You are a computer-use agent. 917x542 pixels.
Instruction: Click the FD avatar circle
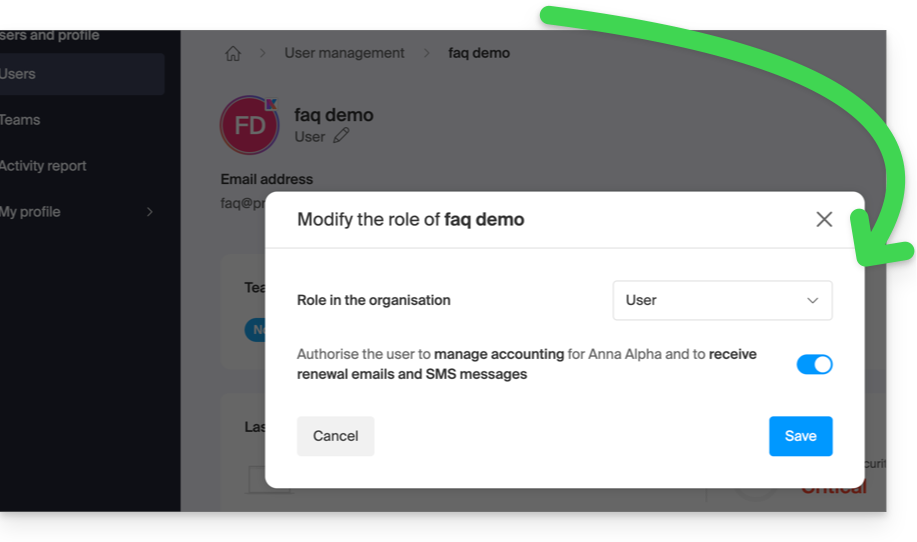pyautogui.click(x=249, y=126)
